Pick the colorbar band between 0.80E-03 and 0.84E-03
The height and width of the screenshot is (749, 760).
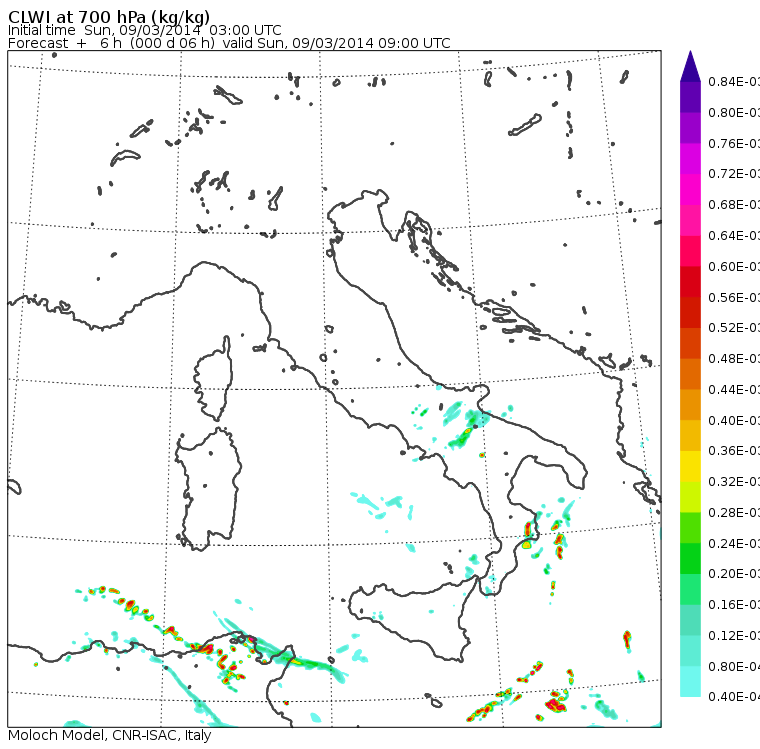[x=690, y=97]
